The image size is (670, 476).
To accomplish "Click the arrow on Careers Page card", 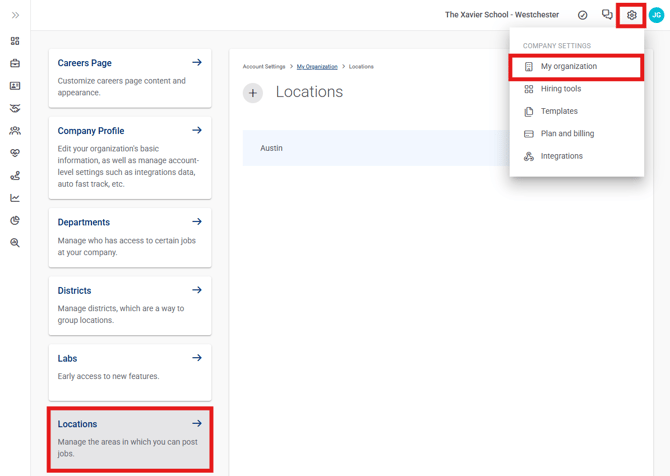I will pyautogui.click(x=197, y=62).
